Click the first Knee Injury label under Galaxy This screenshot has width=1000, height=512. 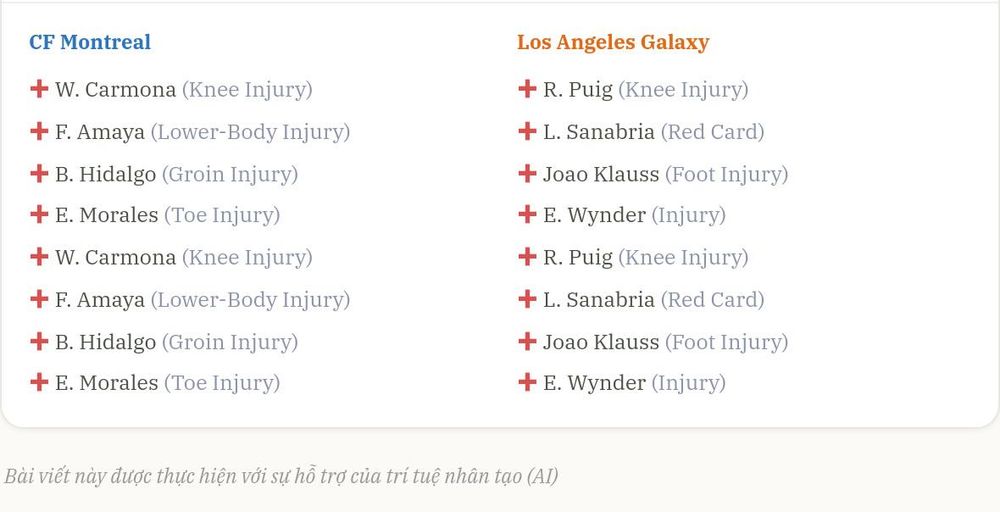(x=683, y=90)
